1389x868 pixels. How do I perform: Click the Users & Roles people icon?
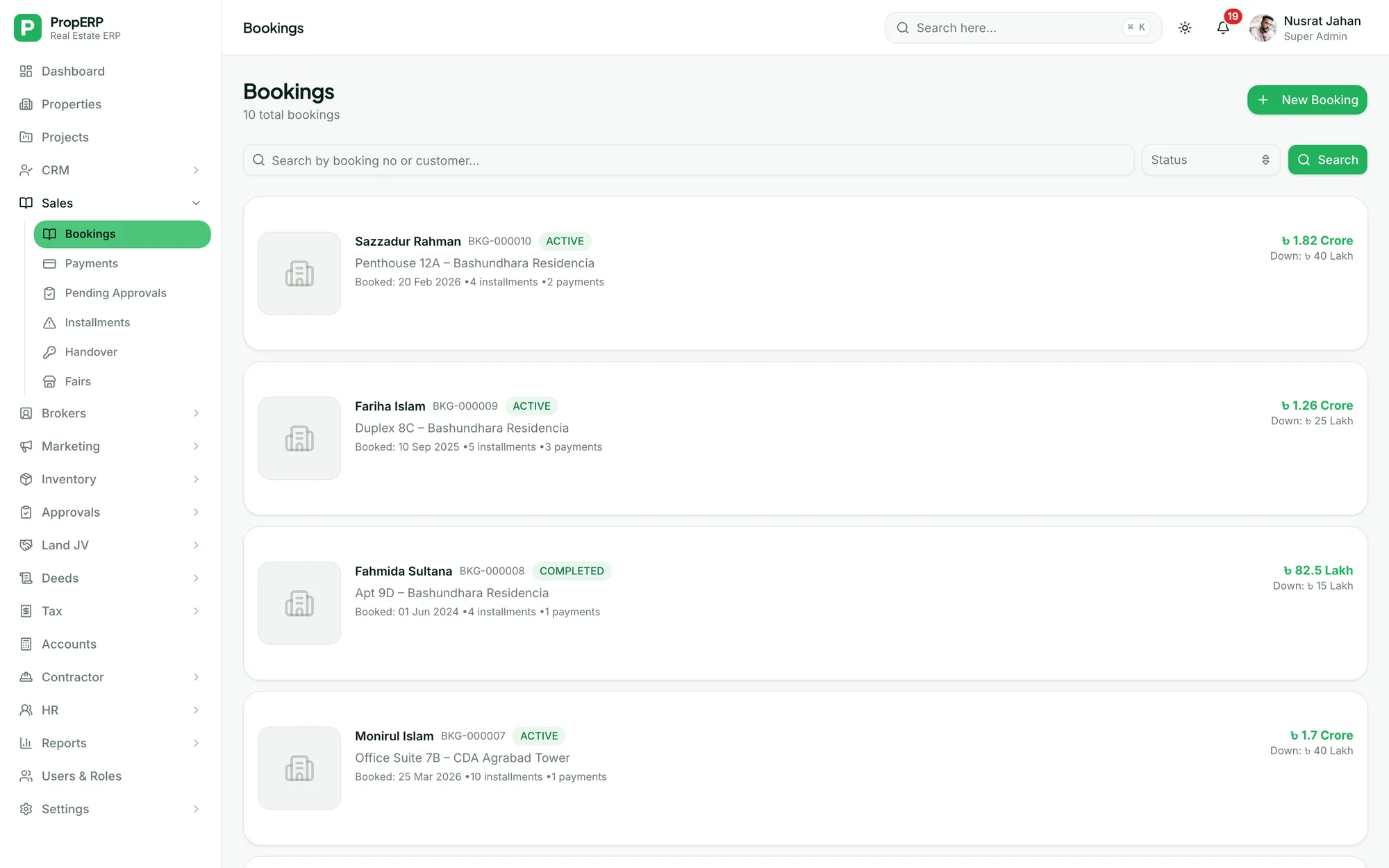[x=26, y=776]
